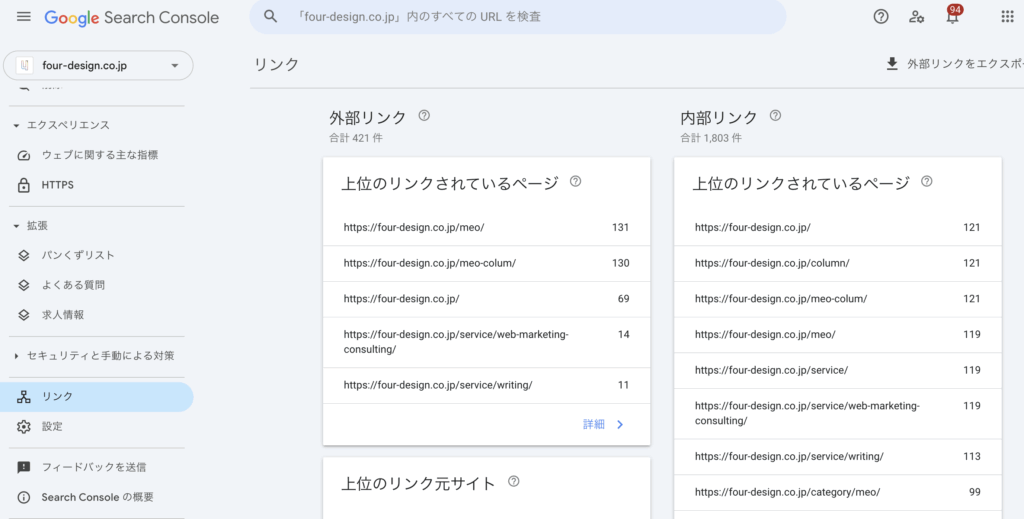Open internal /service/writing/ row with 113
The height and width of the screenshot is (519, 1024).
point(838,456)
